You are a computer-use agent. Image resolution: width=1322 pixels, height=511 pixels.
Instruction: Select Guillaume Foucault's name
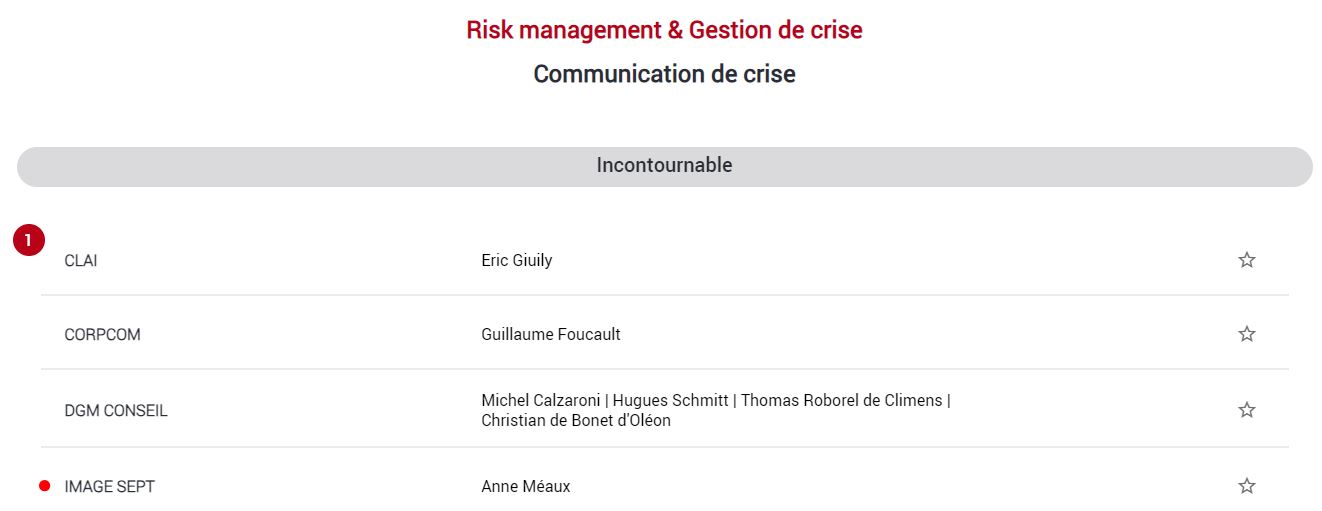tap(551, 335)
